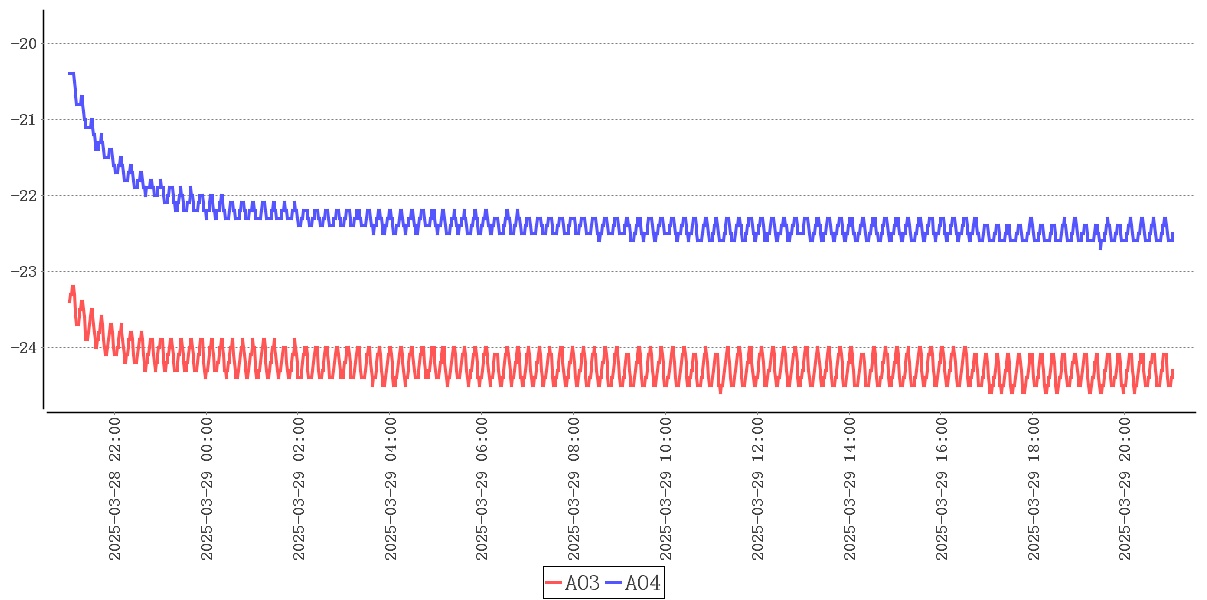Click the blue A04 legend line swatch
Screen dimensions: 1207x600
click(614, 583)
